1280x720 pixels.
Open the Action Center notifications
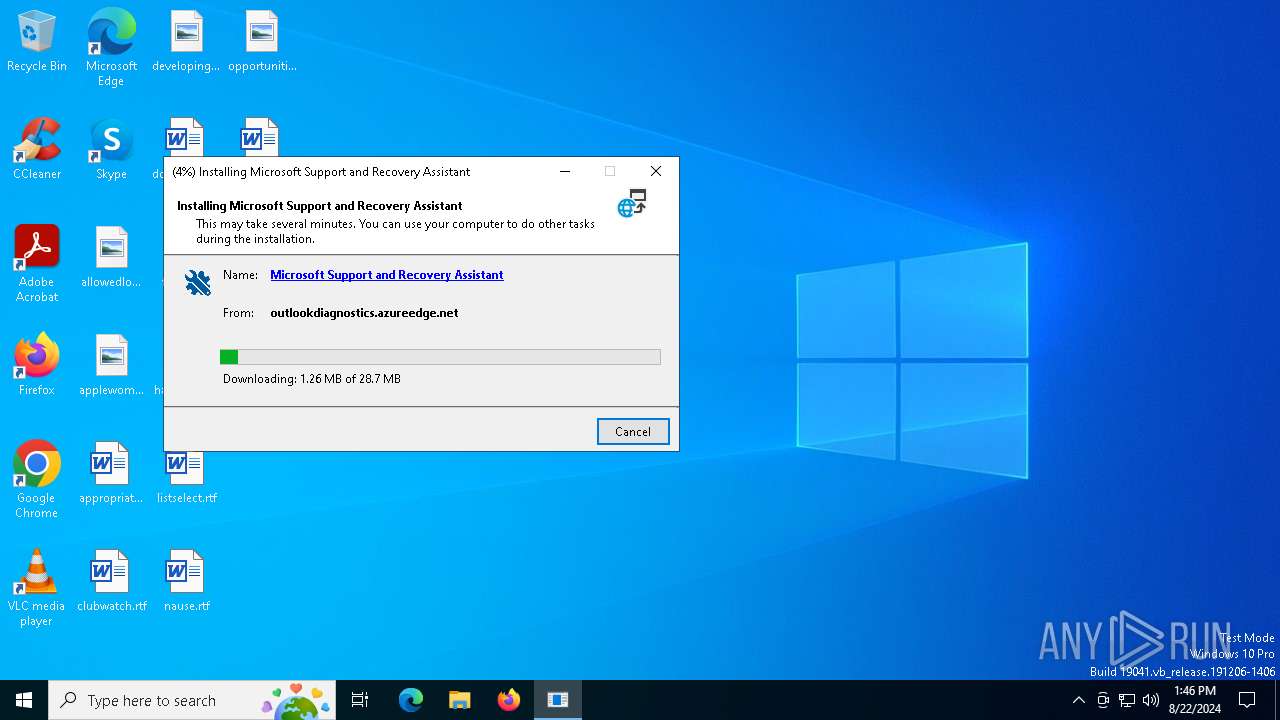pyautogui.click(x=1247, y=700)
